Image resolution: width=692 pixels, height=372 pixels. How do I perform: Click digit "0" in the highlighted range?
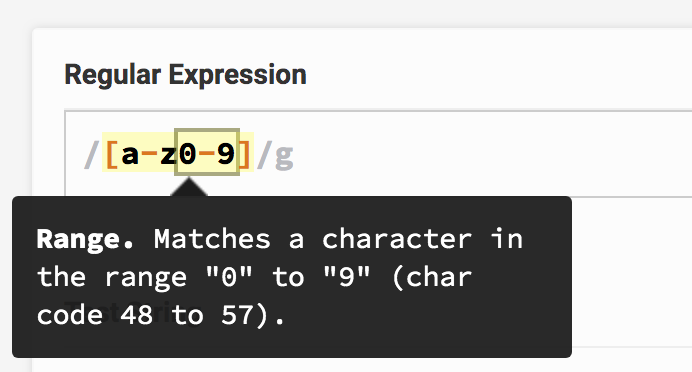[x=187, y=154]
